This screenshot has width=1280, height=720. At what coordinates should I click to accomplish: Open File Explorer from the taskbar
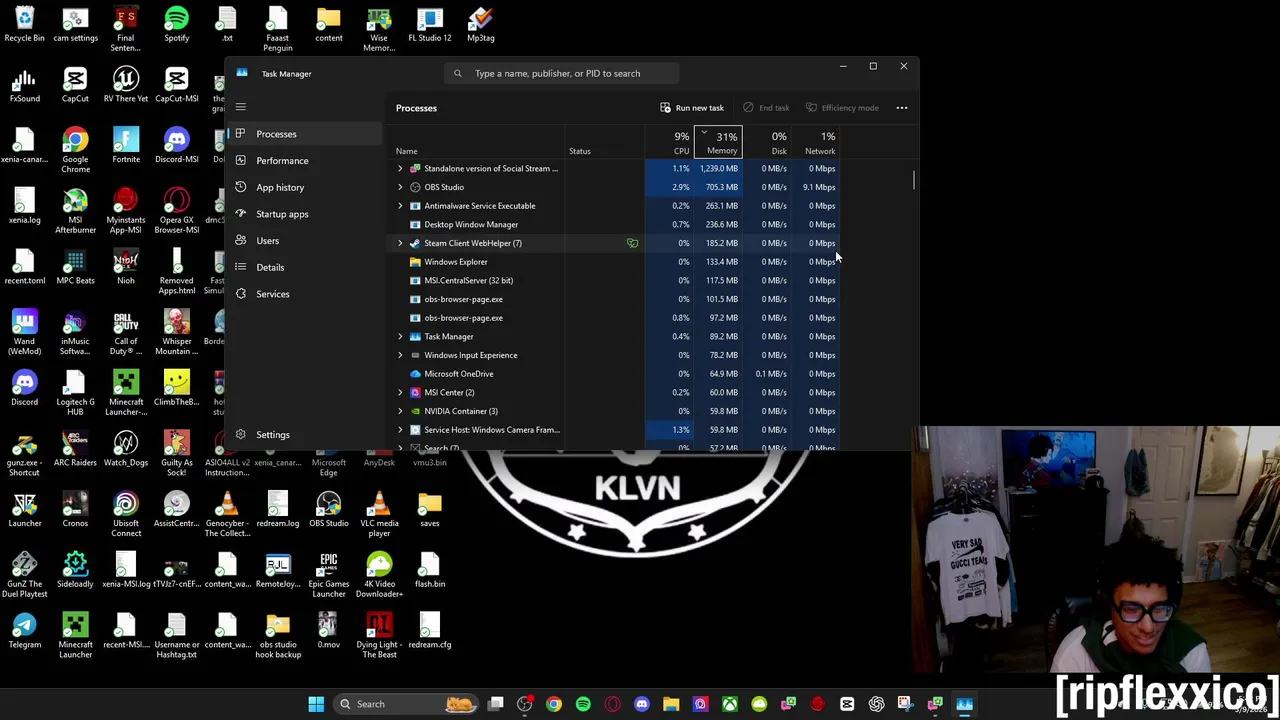point(671,704)
